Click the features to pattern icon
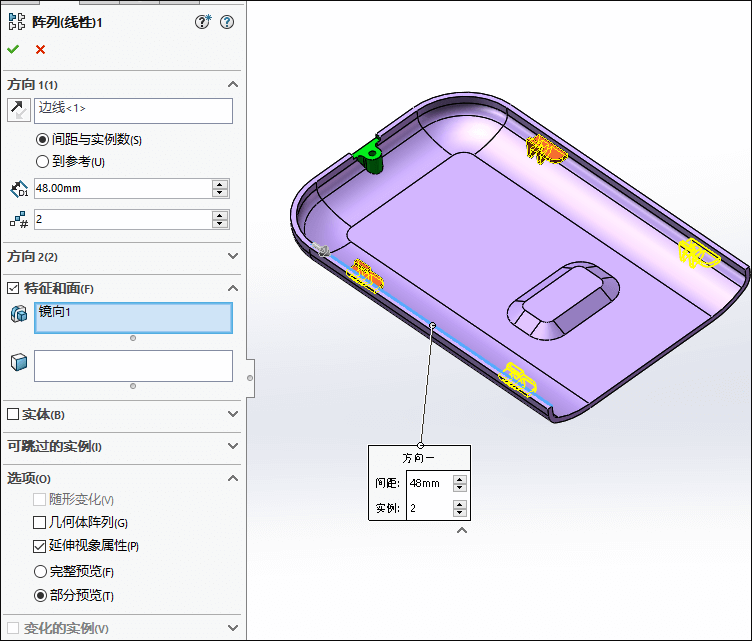This screenshot has width=752, height=641. click(19, 314)
